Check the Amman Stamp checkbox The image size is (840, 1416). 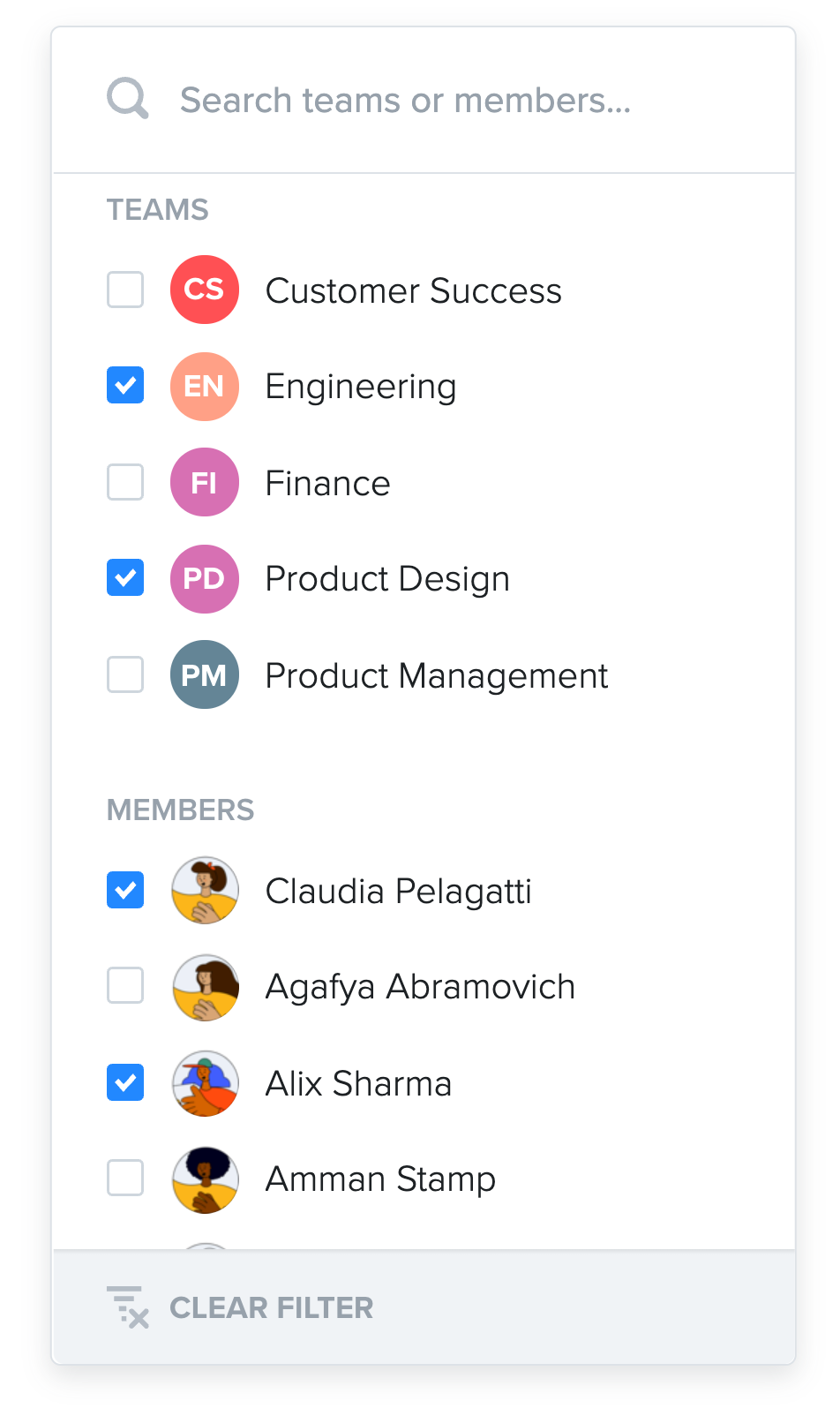click(125, 1178)
